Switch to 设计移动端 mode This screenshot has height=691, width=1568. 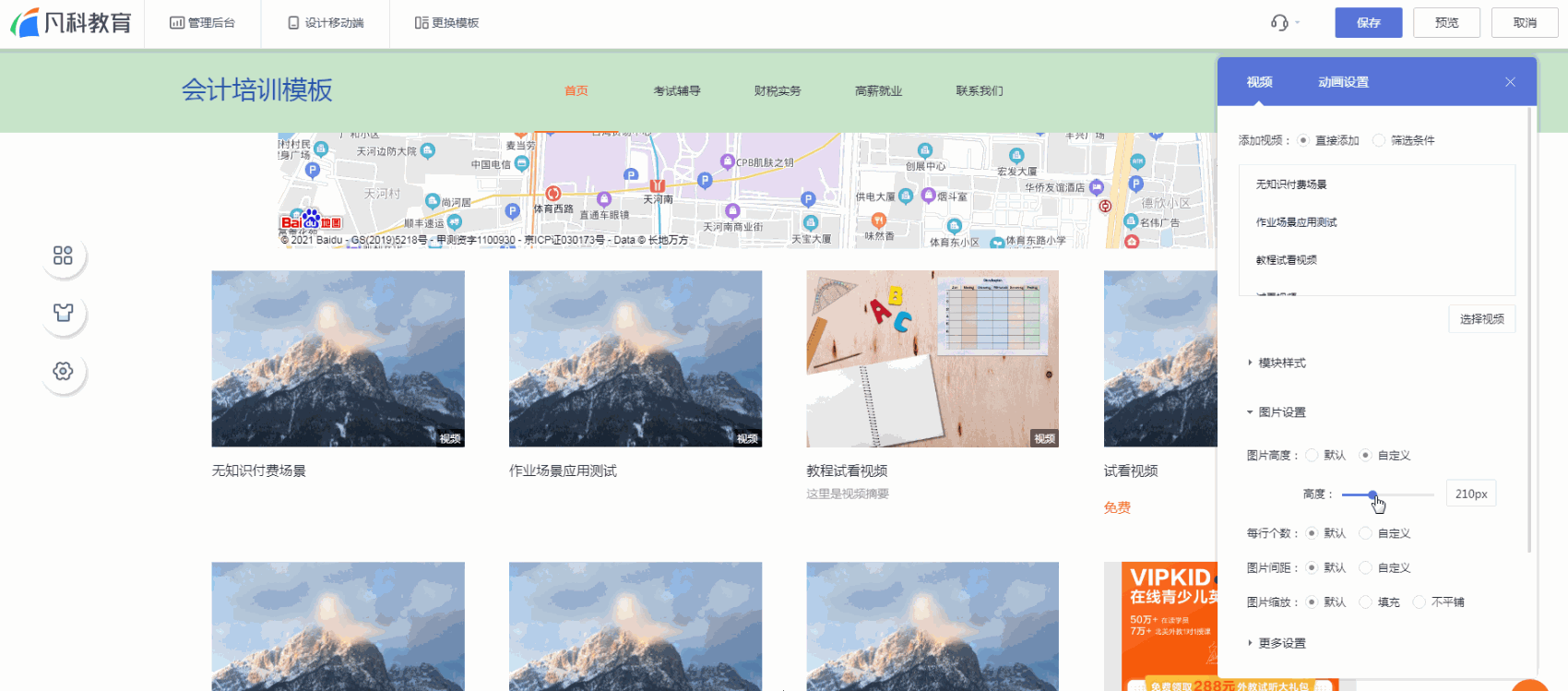click(326, 23)
